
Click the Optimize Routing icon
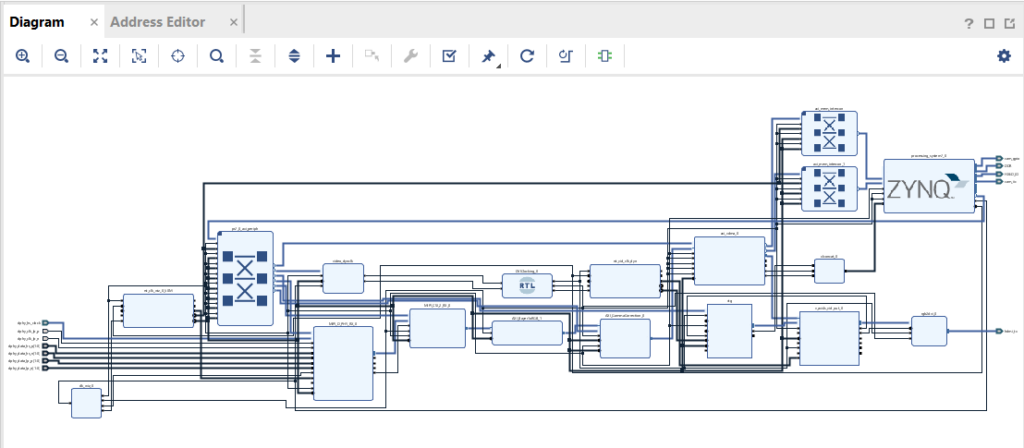(565, 57)
